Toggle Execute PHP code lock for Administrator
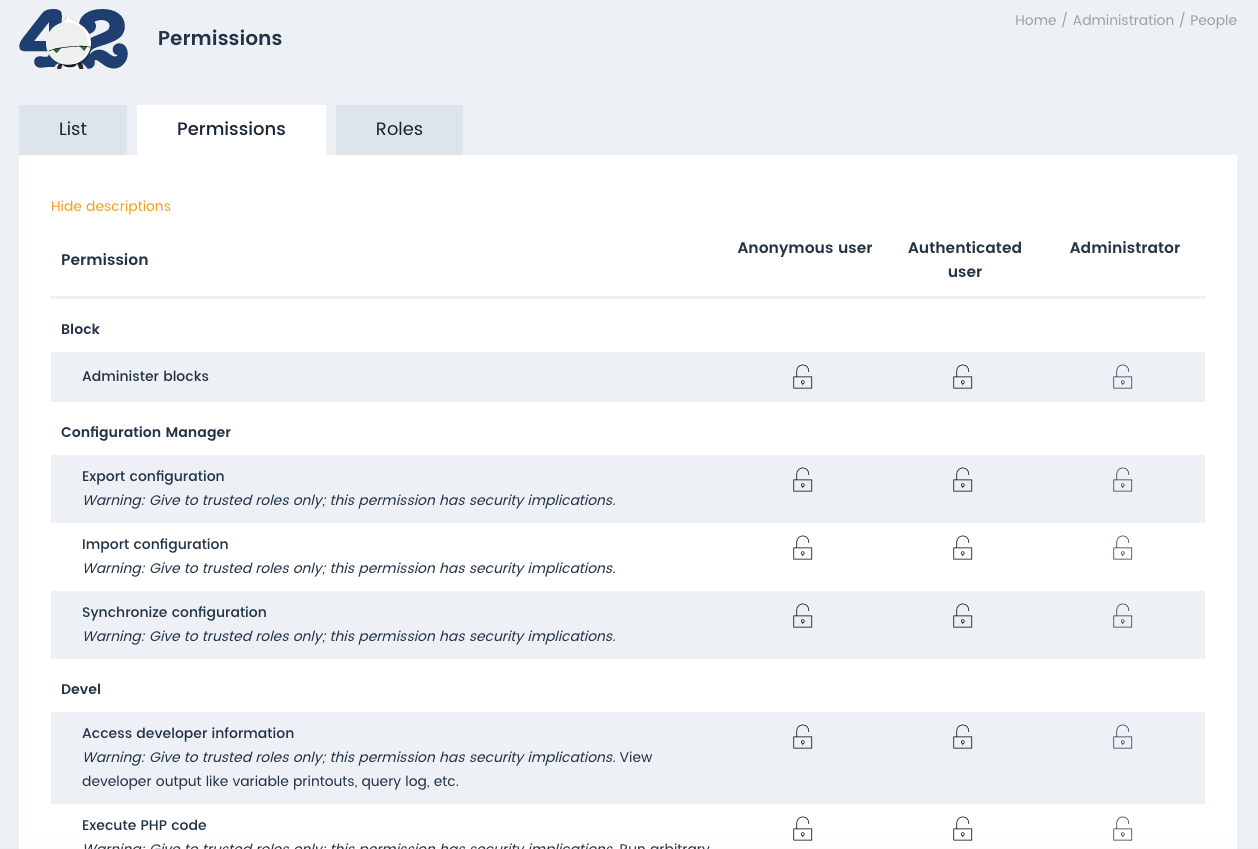 click(1123, 829)
